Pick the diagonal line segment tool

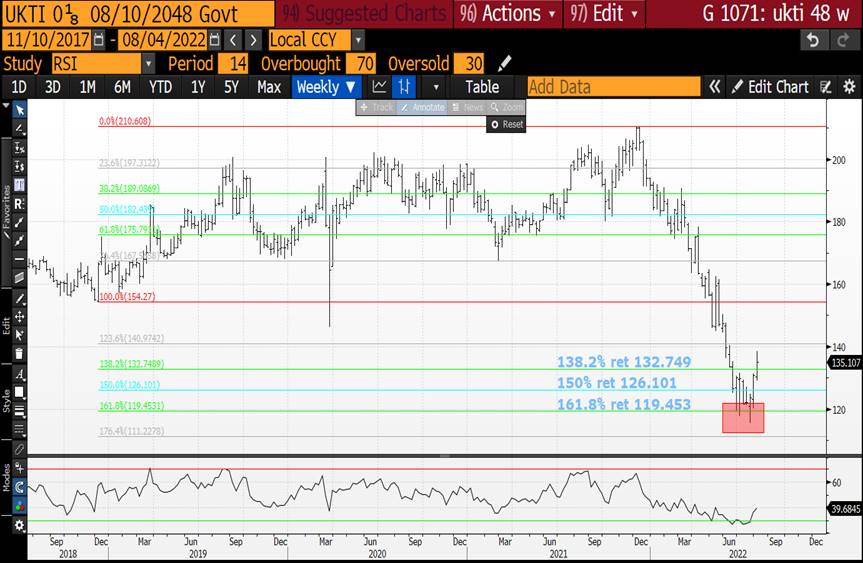pyautogui.click(x=19, y=222)
